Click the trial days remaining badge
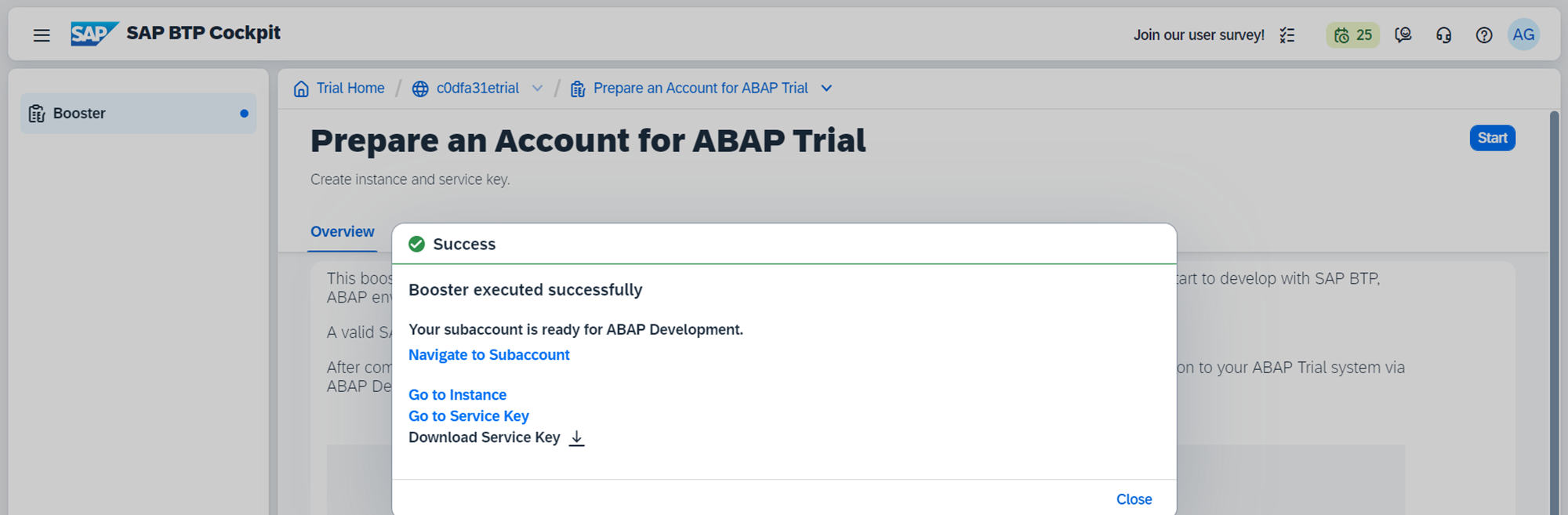This screenshot has width=1568, height=515. point(1352,35)
